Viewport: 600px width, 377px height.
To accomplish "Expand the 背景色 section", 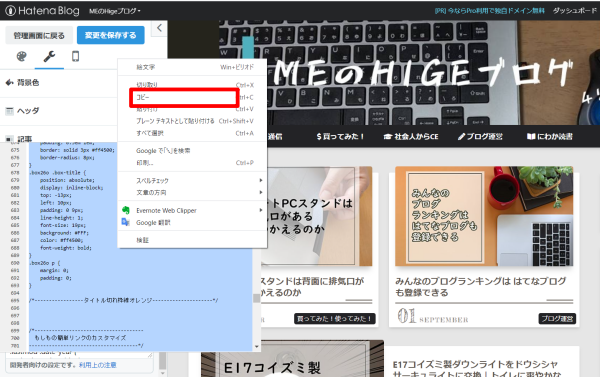I will (58, 83).
